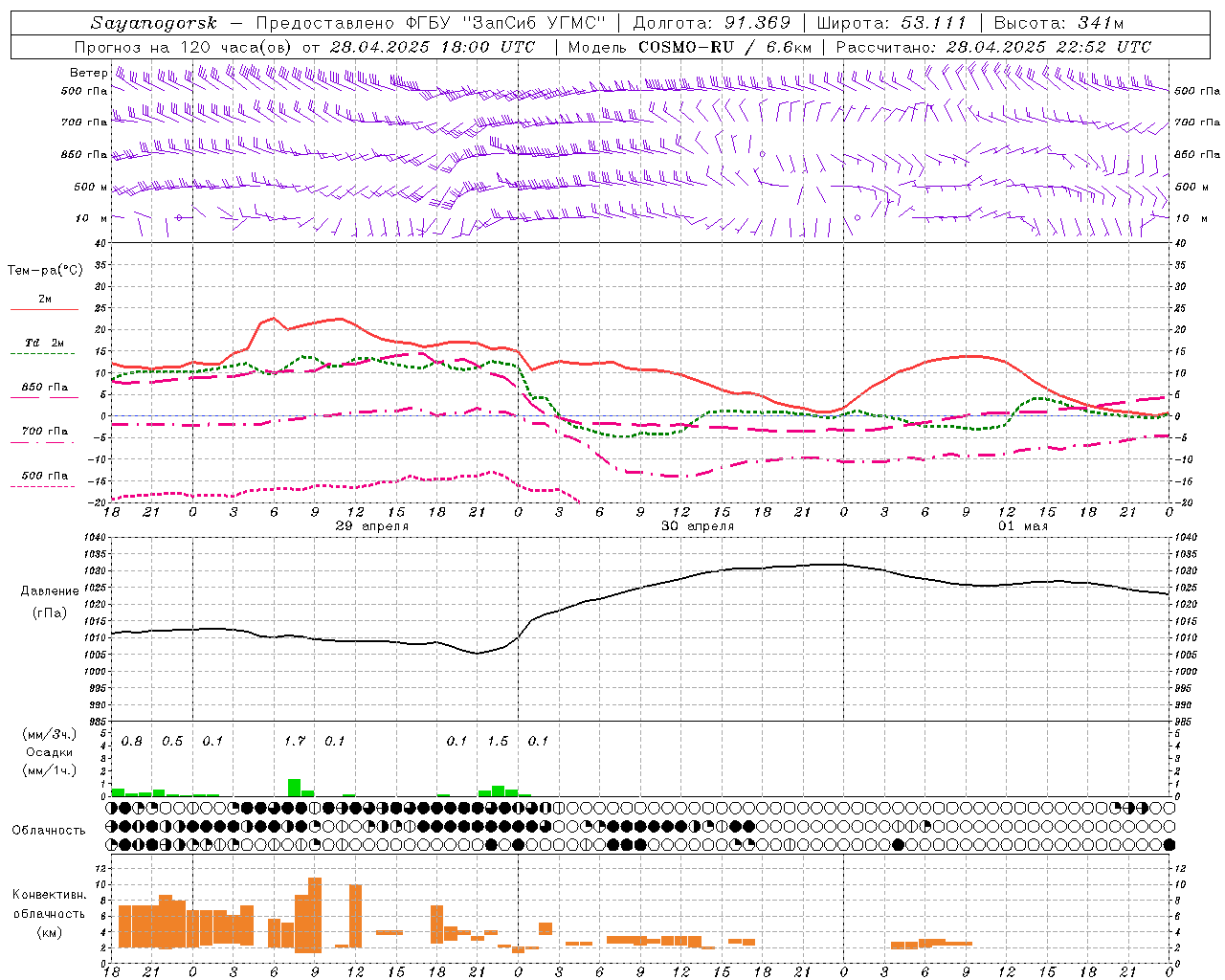Select the "Модель COSMO-RU / 6.6км" model text

(x=690, y=47)
